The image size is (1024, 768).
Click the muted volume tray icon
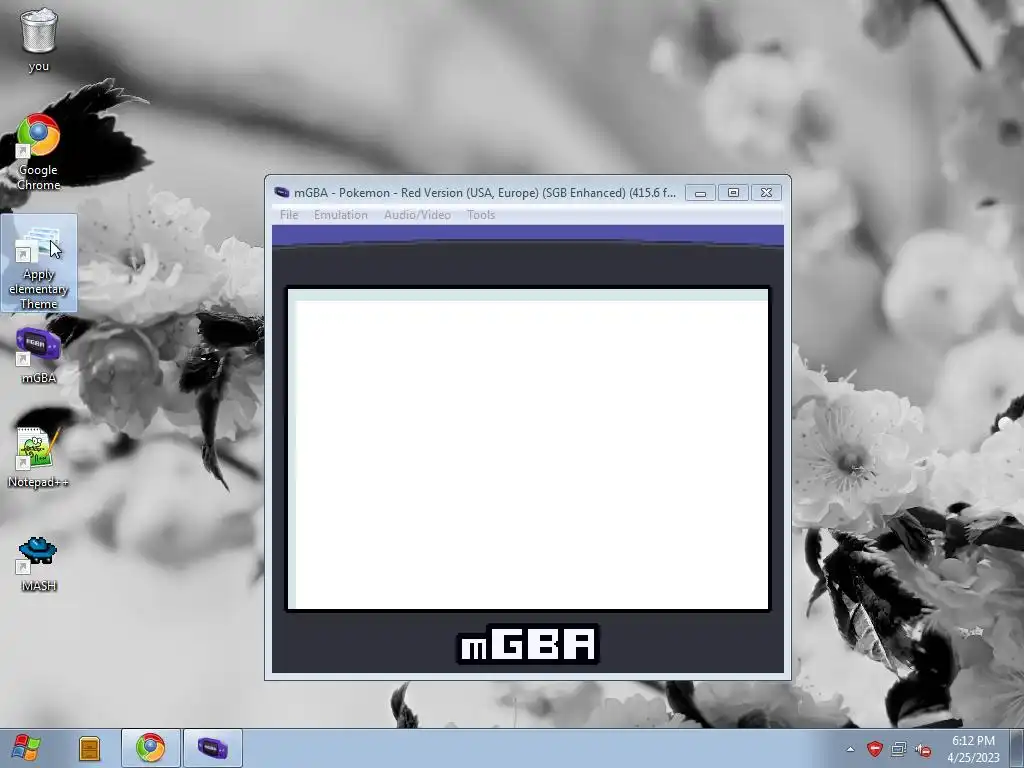pyautogui.click(x=923, y=750)
